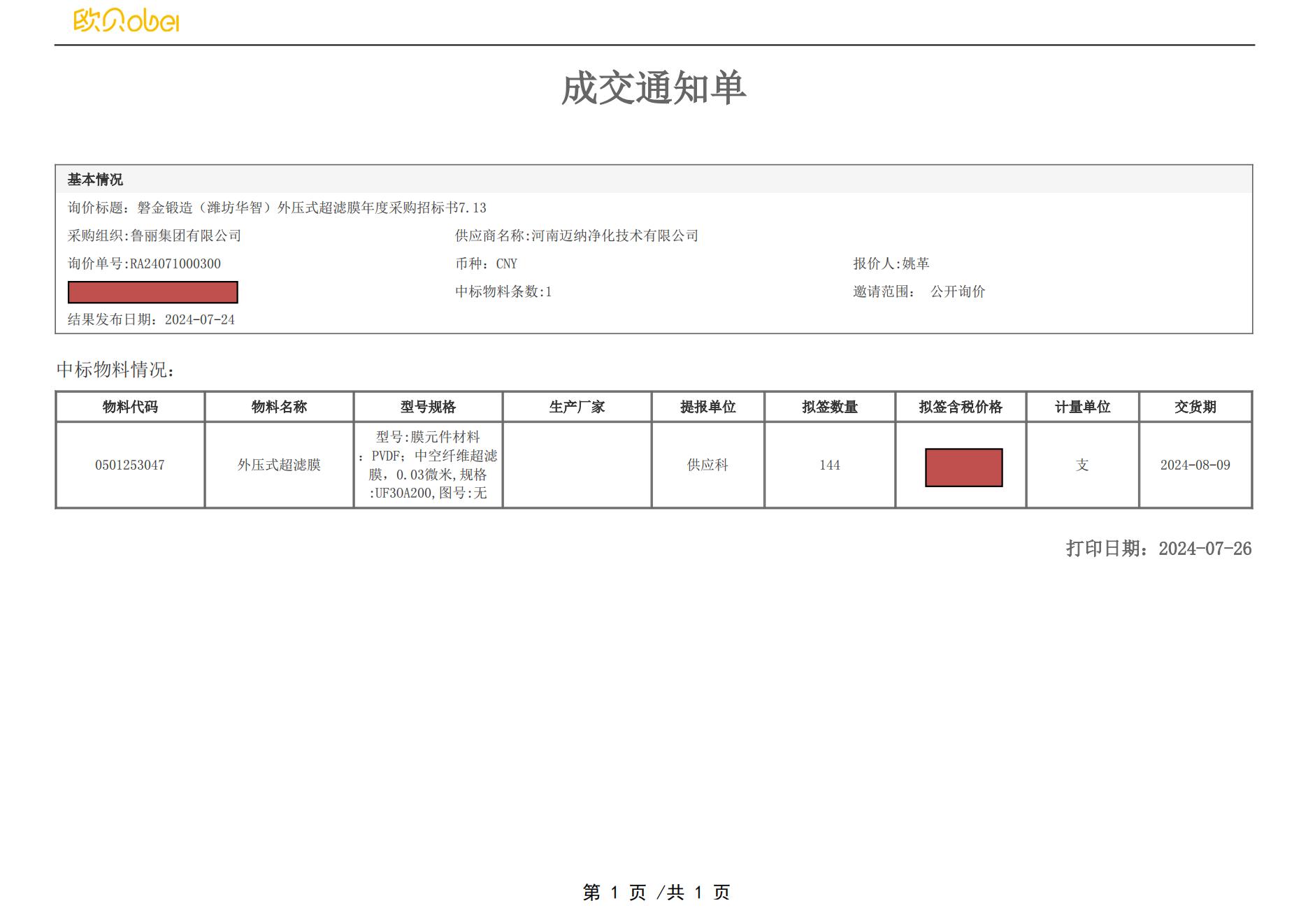Select the 型号规格 column header

428,407
